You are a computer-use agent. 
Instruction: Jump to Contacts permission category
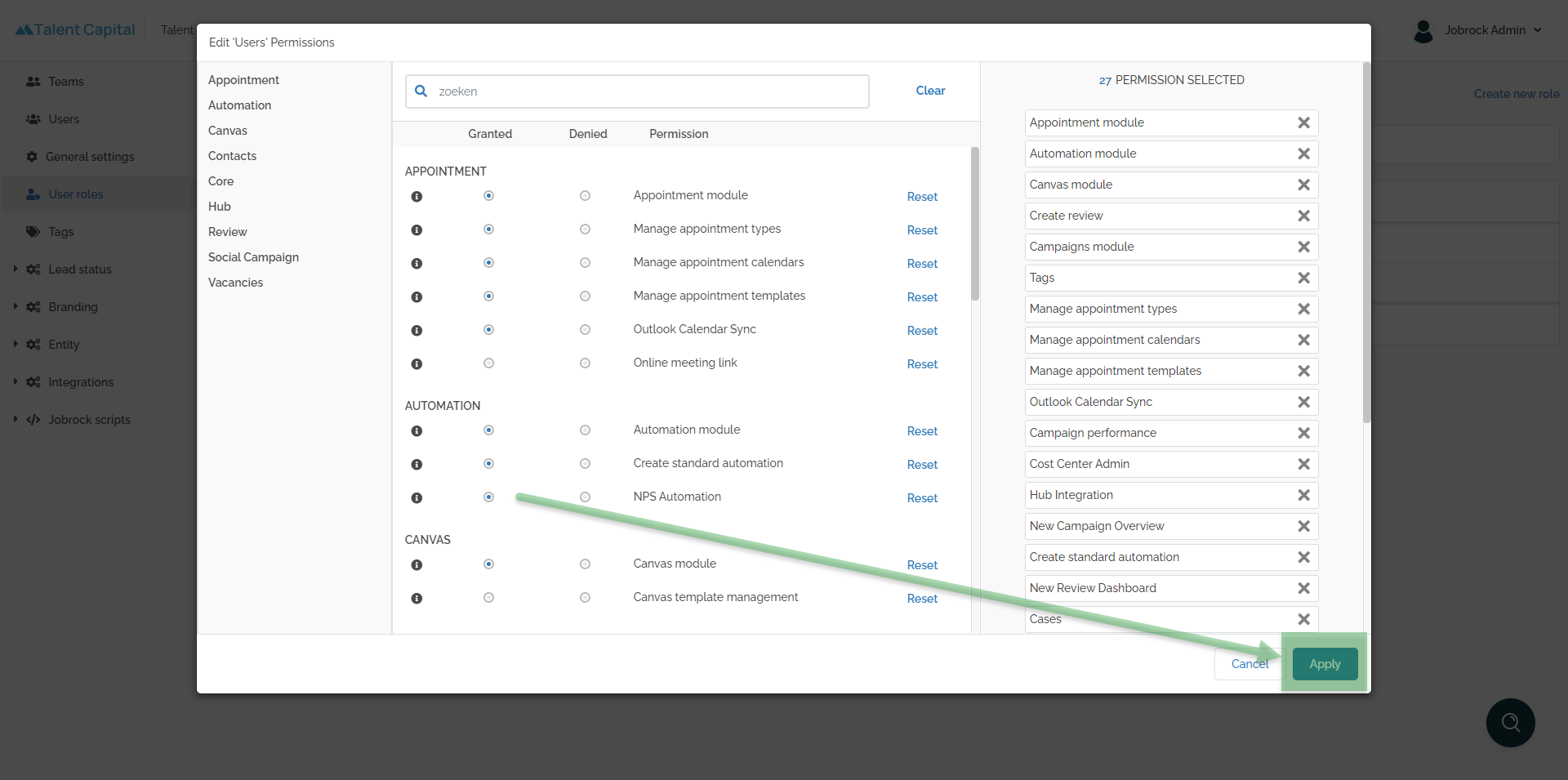pos(232,156)
